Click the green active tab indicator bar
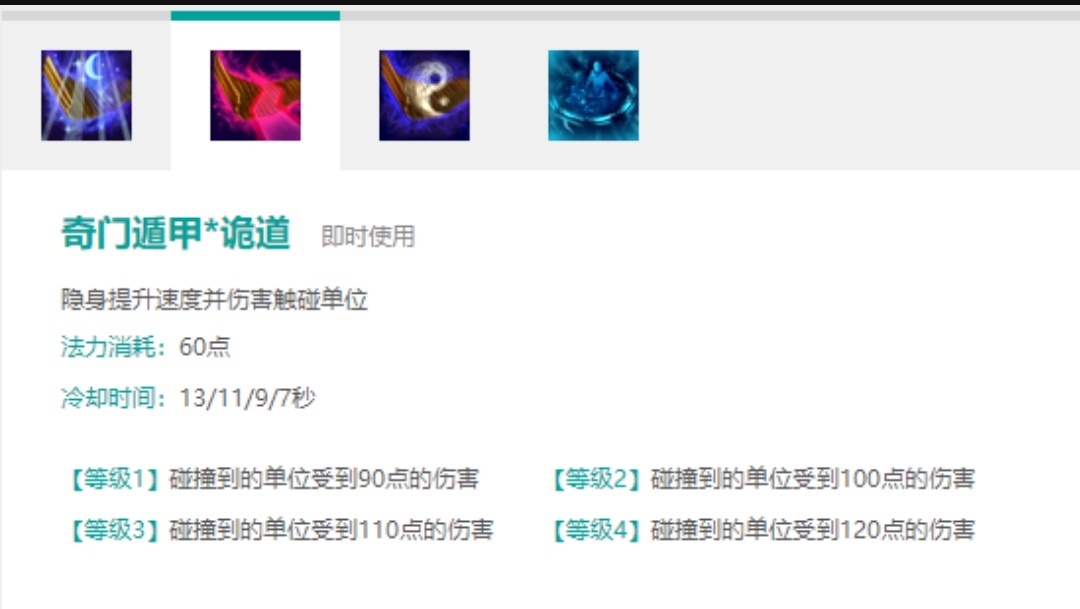The image size is (1080, 609). coord(256,15)
